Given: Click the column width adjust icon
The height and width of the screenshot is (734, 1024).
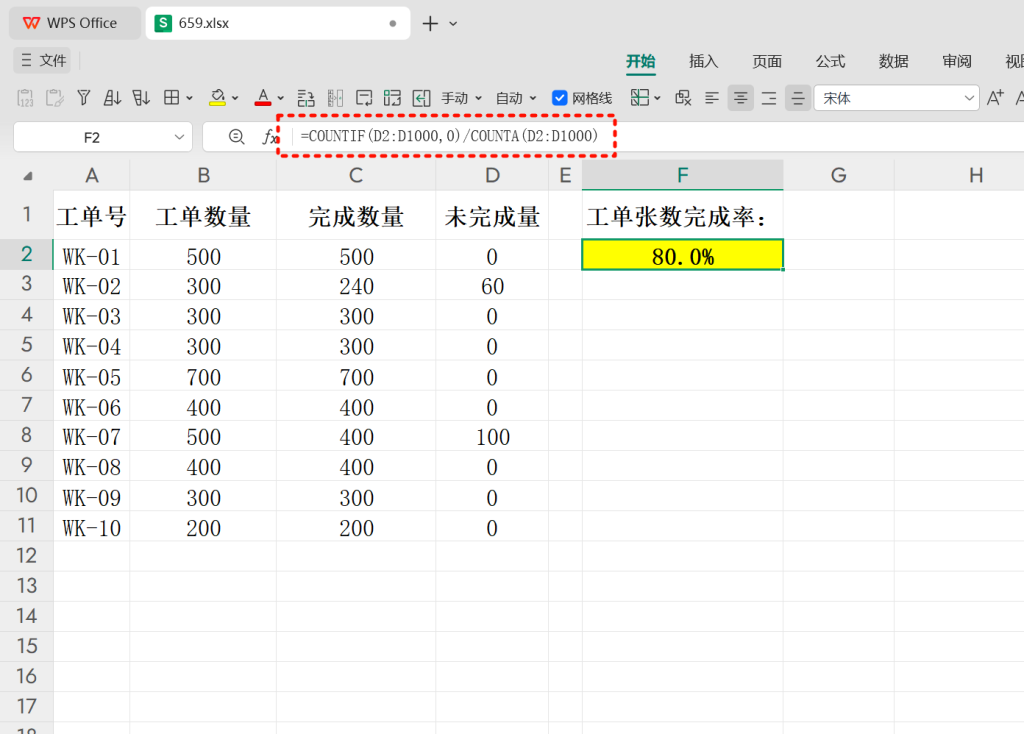Looking at the screenshot, I should click(335, 98).
